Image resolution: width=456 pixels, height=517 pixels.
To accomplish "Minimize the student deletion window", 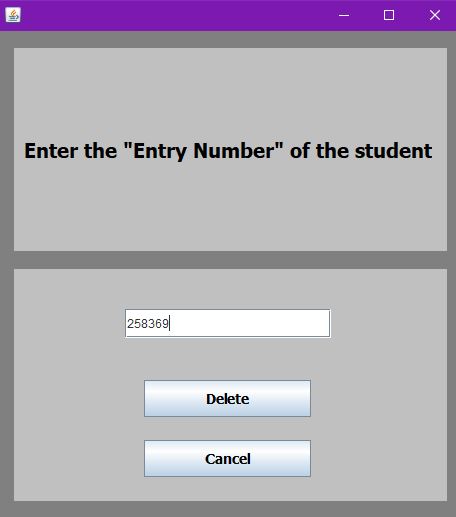I will click(344, 15).
